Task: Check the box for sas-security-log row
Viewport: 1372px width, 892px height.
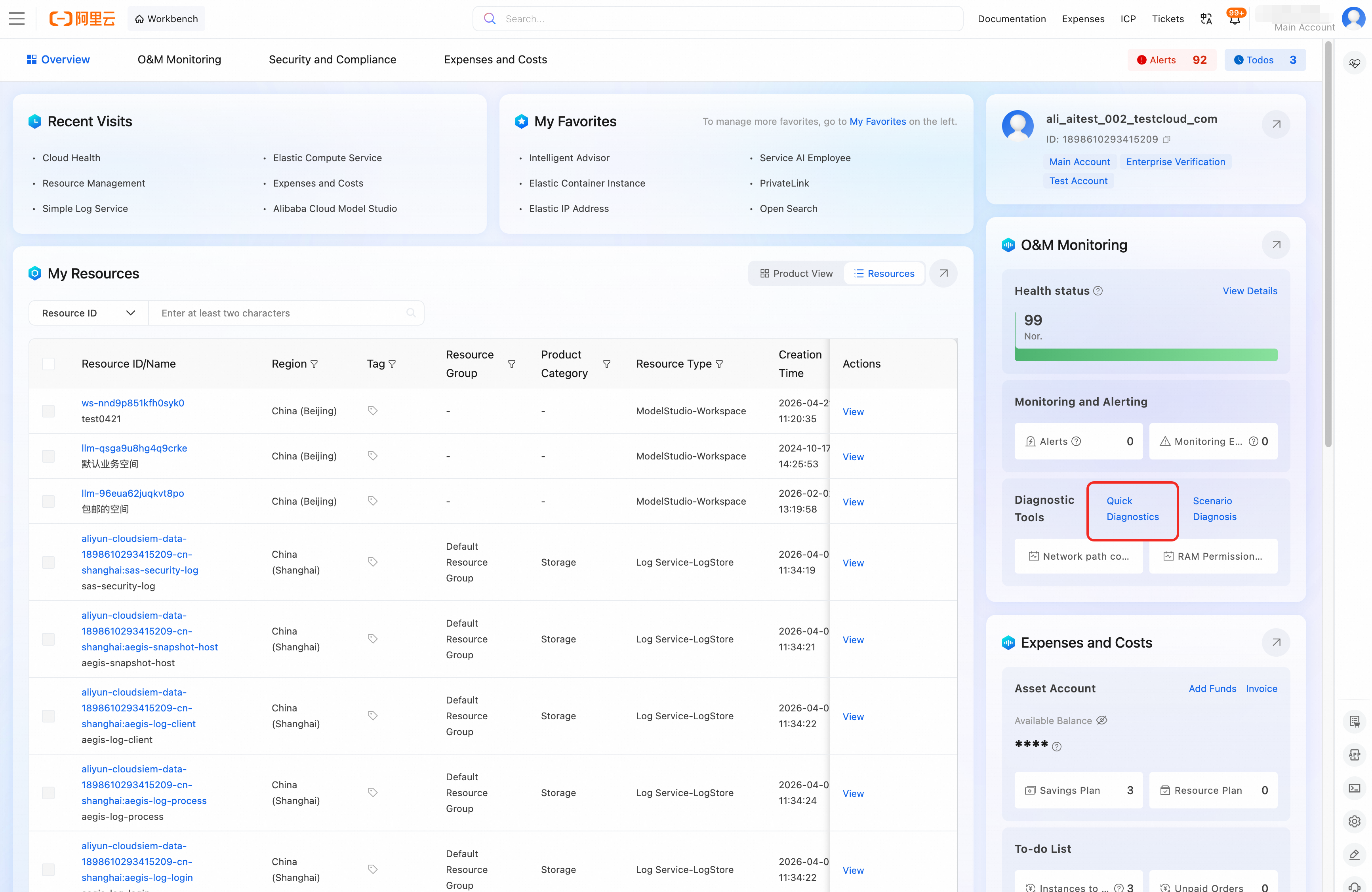Action: pyautogui.click(x=48, y=562)
